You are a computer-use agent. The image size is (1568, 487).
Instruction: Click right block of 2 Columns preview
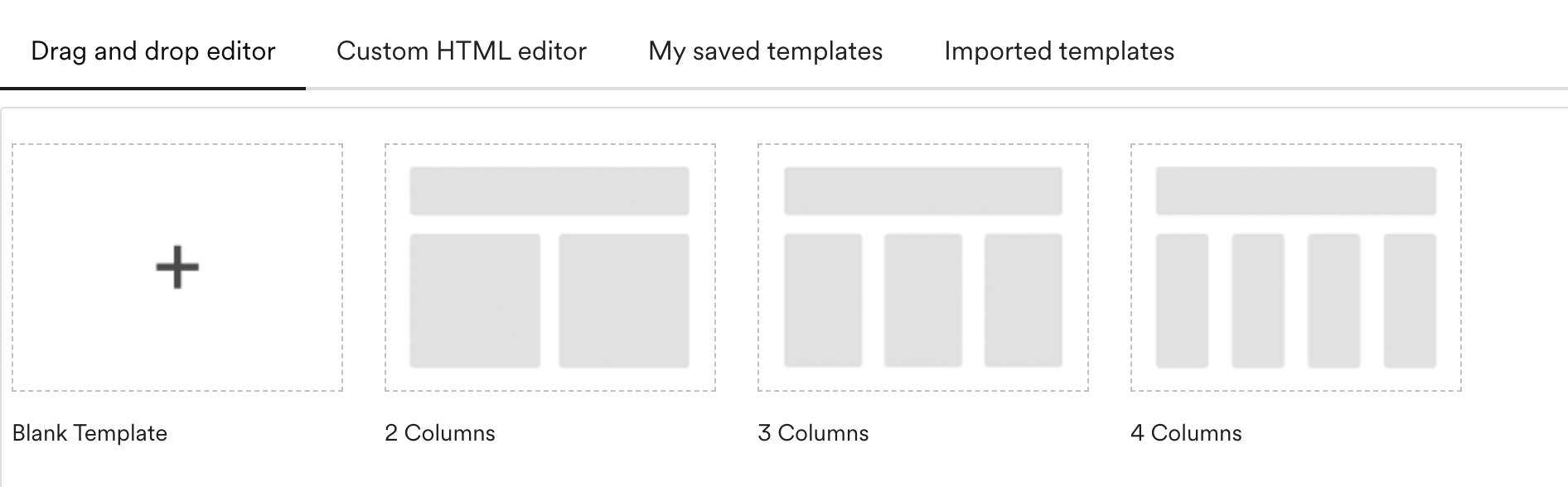pyautogui.click(x=624, y=301)
